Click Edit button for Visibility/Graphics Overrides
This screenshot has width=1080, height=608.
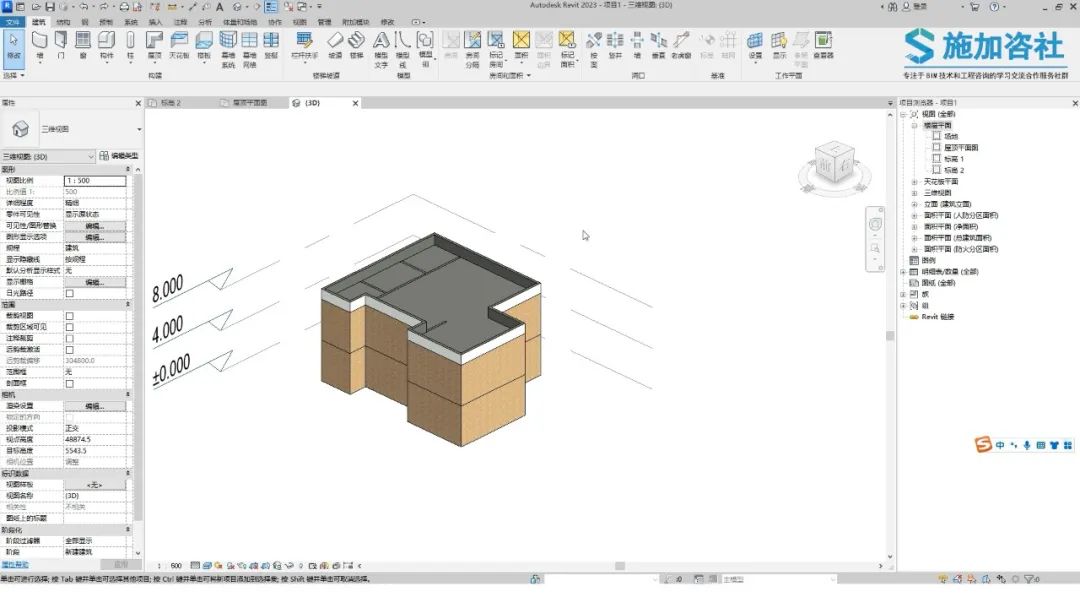[x=95, y=226]
